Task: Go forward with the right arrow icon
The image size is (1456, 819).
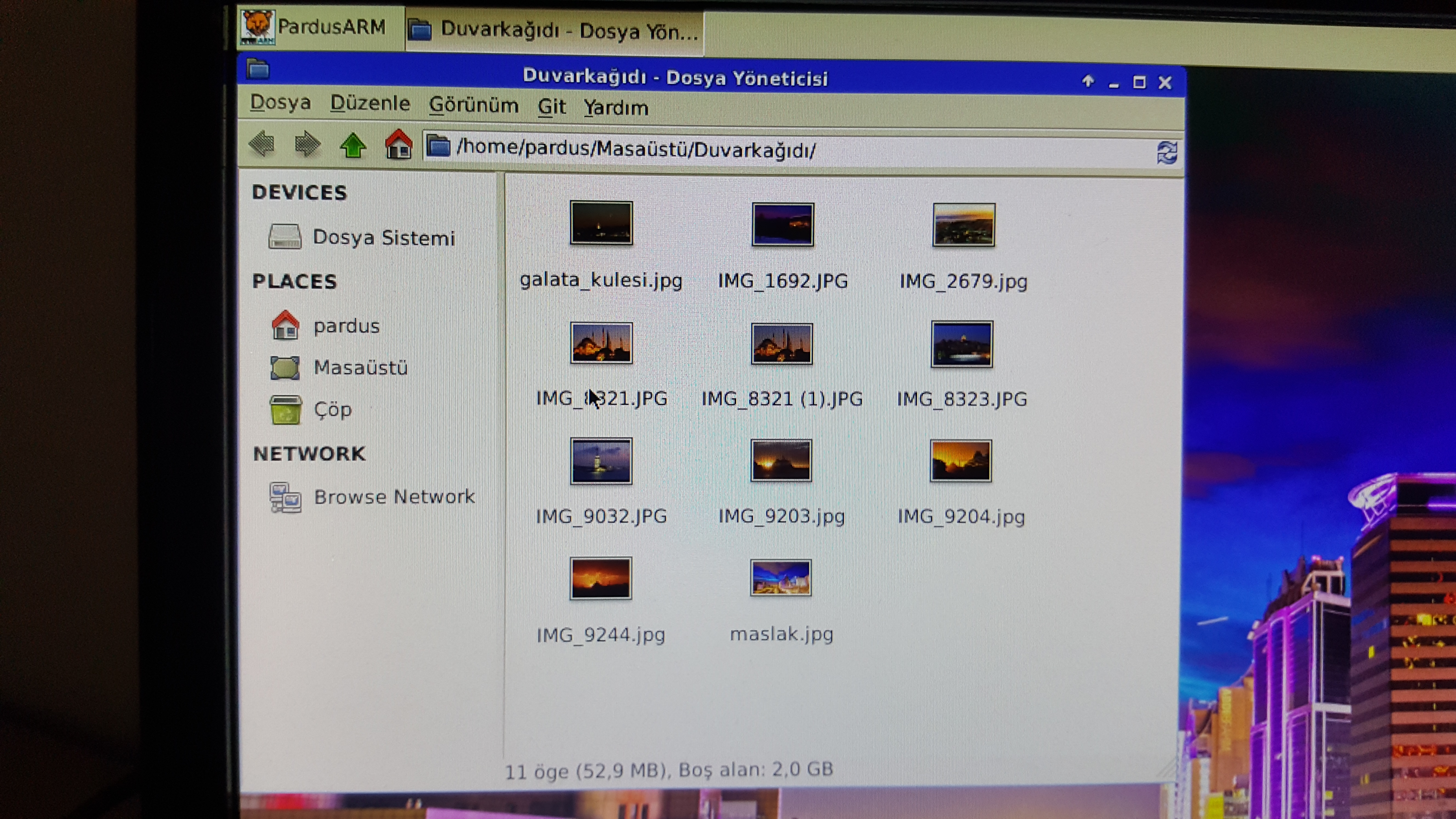Action: [x=308, y=144]
